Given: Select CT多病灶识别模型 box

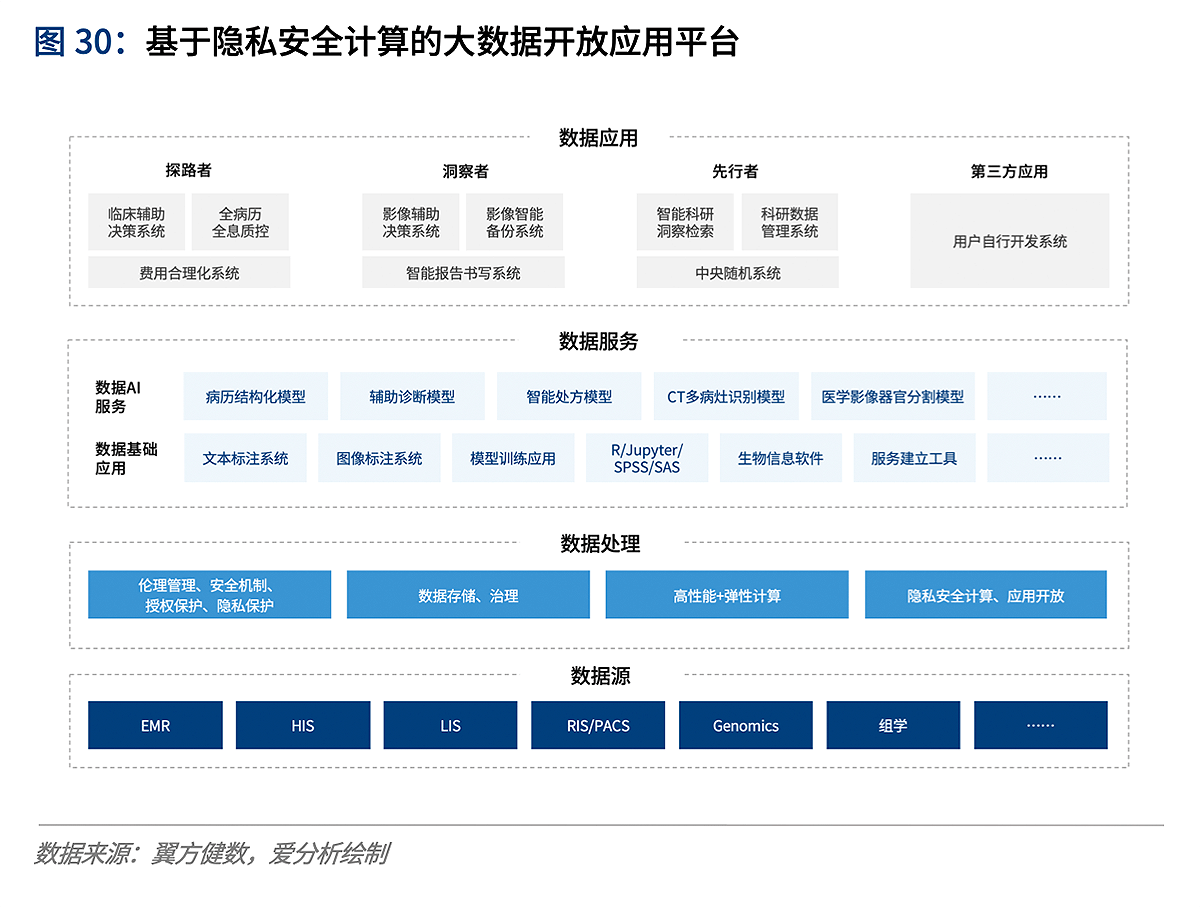Looking at the screenshot, I should [x=726, y=396].
